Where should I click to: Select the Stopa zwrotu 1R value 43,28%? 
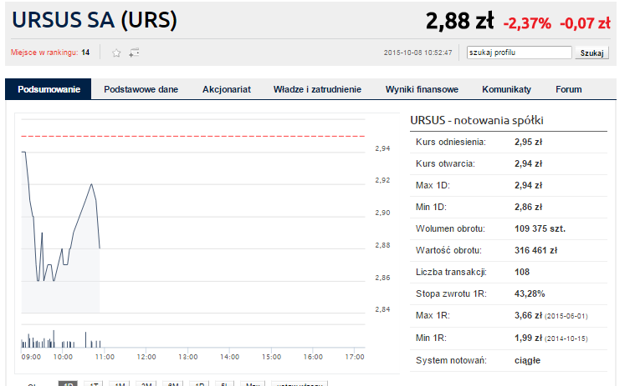click(x=529, y=294)
